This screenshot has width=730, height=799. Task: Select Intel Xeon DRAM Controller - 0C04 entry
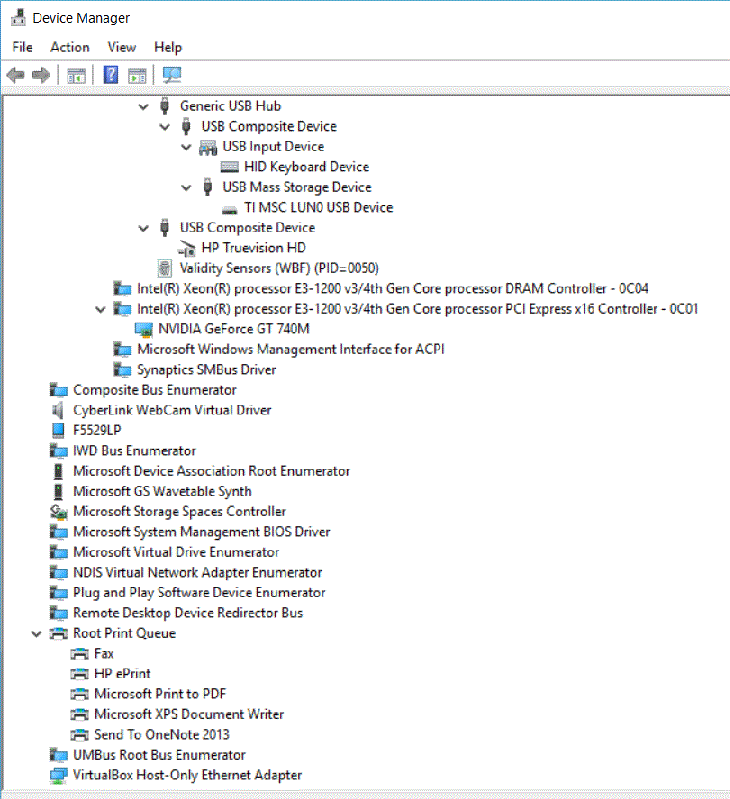tap(393, 288)
